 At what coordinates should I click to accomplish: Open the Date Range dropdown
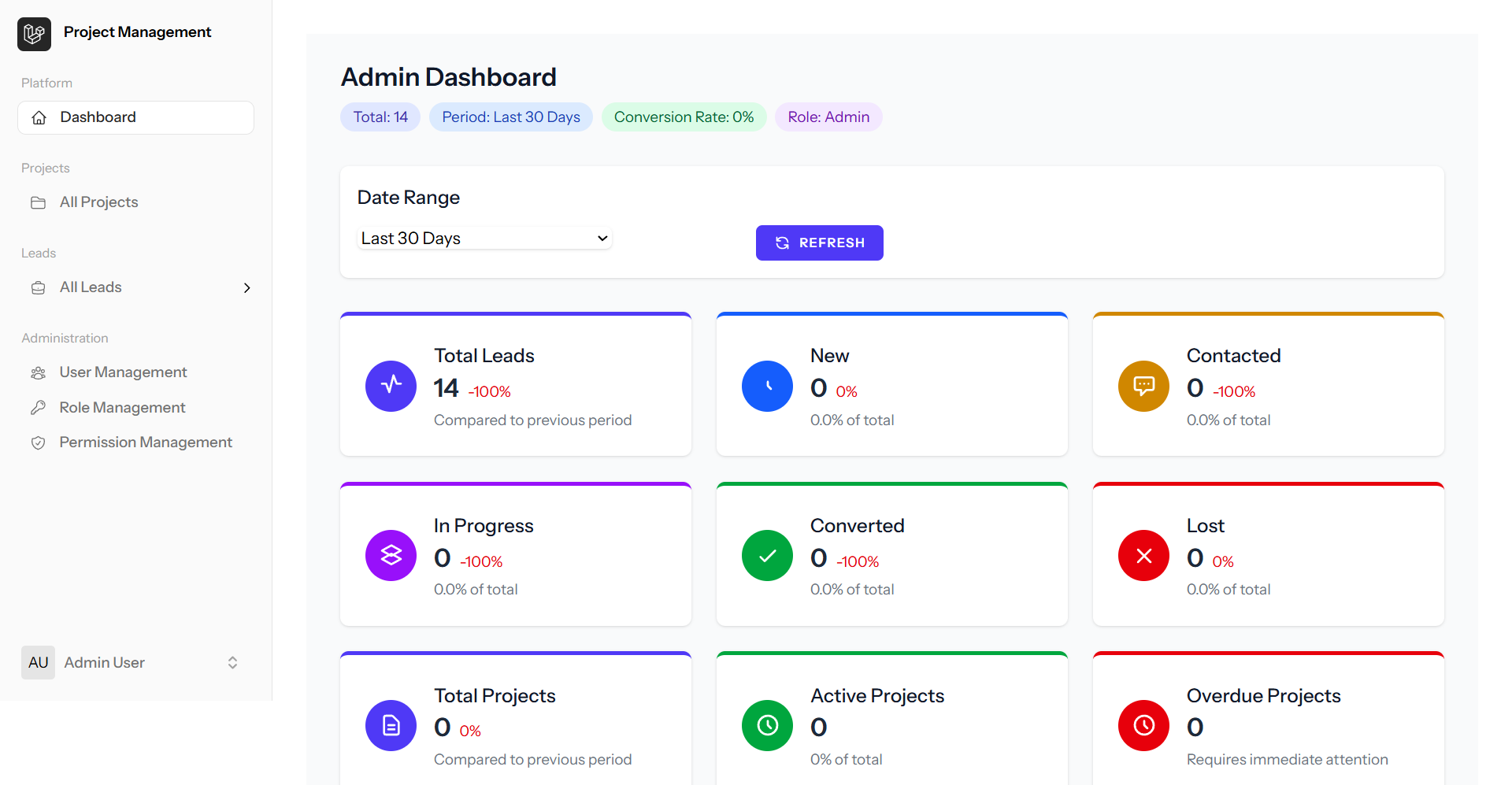(484, 239)
